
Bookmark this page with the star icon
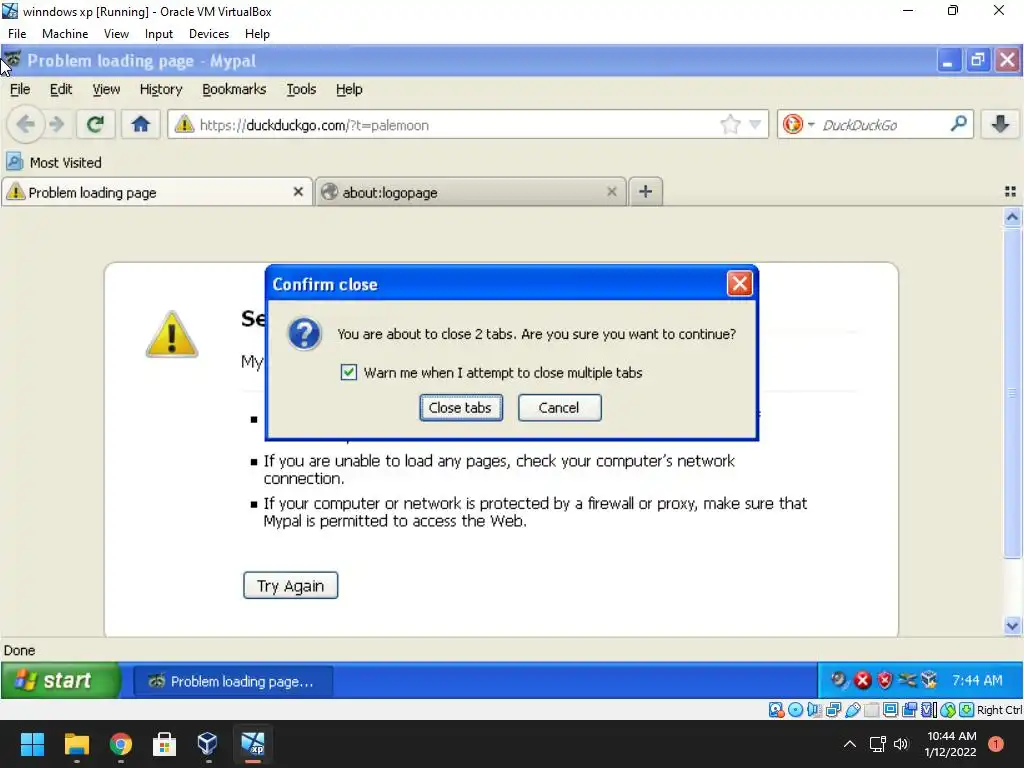click(730, 124)
